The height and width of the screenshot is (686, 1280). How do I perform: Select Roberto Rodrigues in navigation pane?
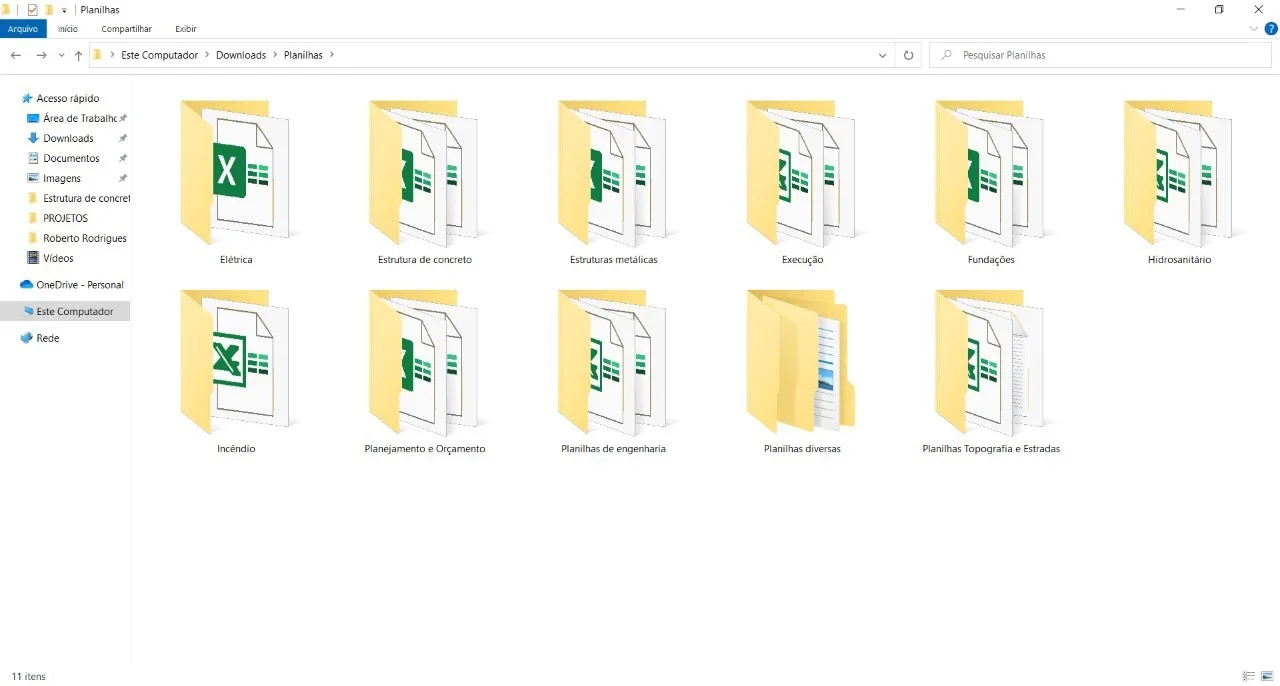[85, 238]
